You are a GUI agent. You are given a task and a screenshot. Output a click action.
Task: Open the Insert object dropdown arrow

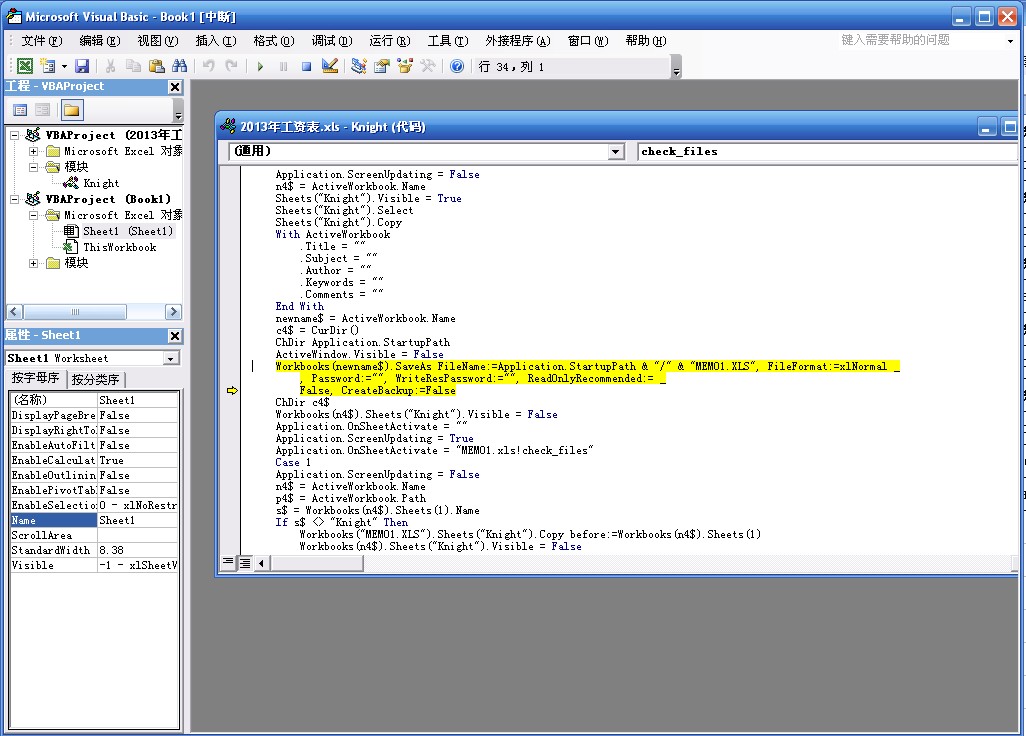64,66
